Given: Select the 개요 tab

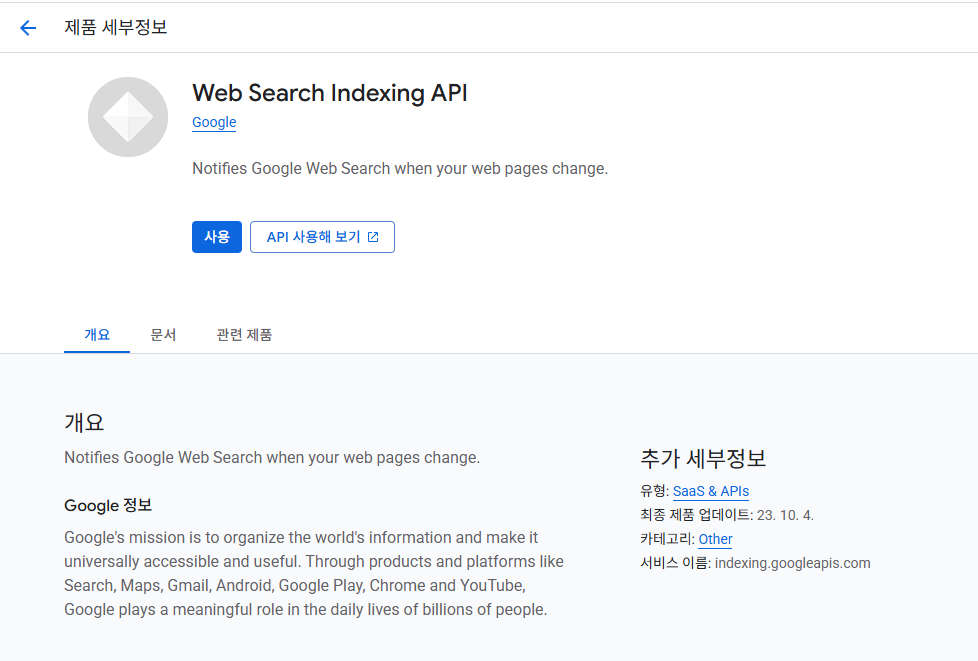Looking at the screenshot, I should [97, 335].
